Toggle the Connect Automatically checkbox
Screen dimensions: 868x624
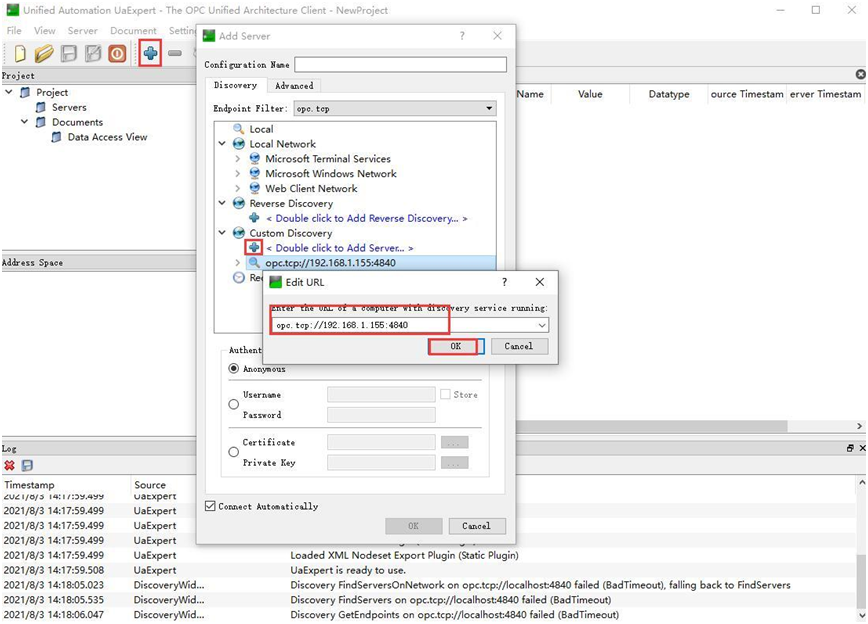(210, 506)
